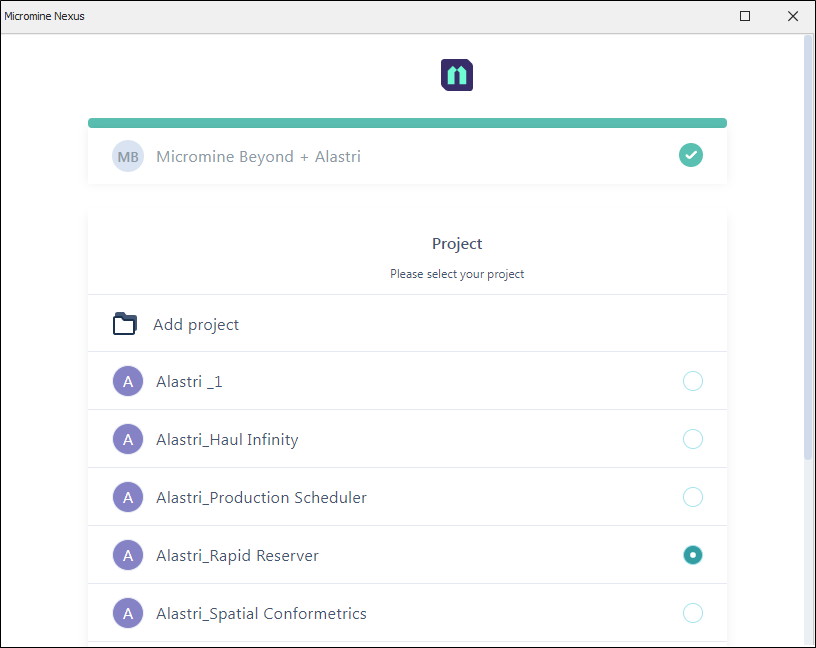Click the Micromine Nexus logo icon
The width and height of the screenshot is (816, 648).
tap(457, 75)
